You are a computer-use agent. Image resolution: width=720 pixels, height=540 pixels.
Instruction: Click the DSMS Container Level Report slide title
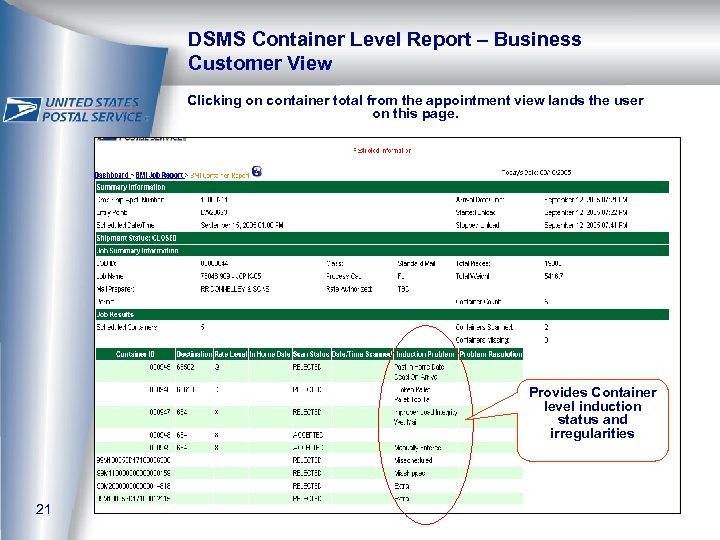point(384,51)
